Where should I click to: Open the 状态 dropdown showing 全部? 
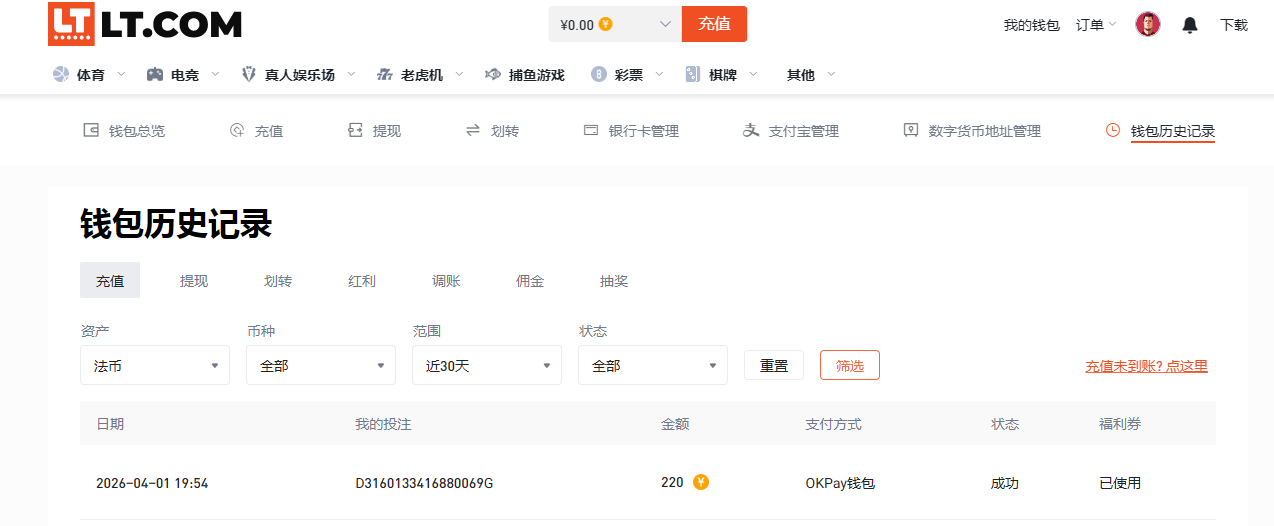point(653,365)
